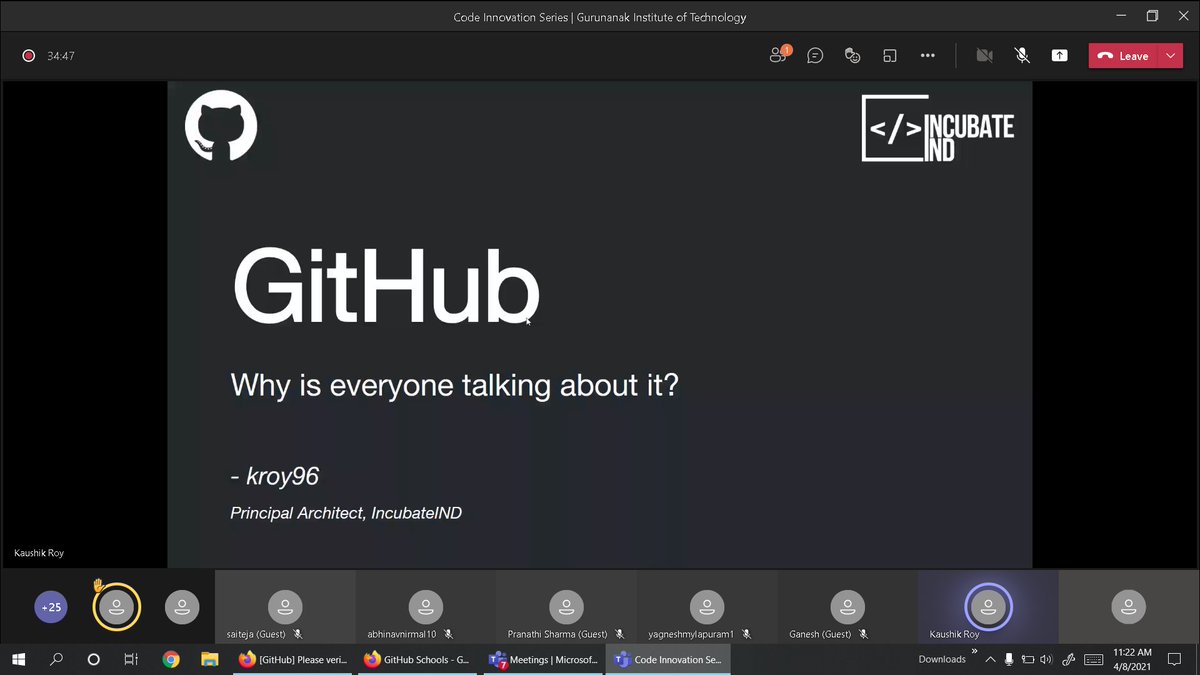Expand the Leave options dropdown arrow
Image resolution: width=1200 pixels, height=675 pixels.
click(x=1171, y=56)
